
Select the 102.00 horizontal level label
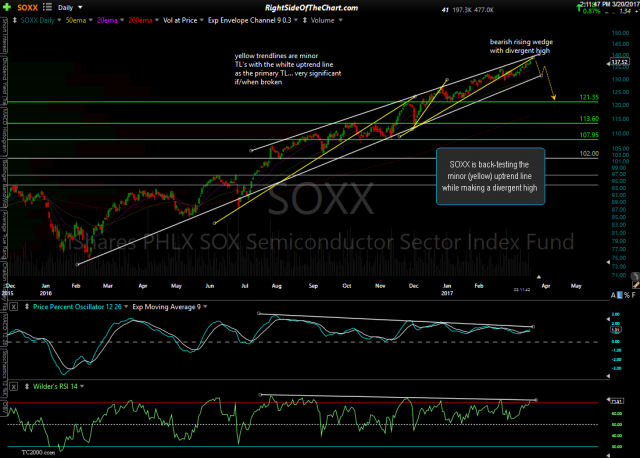[589, 153]
